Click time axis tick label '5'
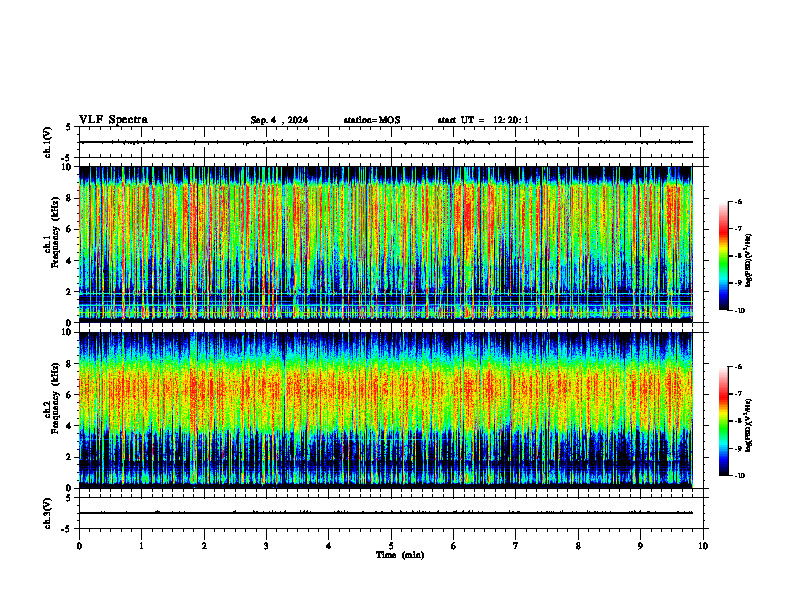The width and height of the screenshot is (792, 612). point(391,546)
